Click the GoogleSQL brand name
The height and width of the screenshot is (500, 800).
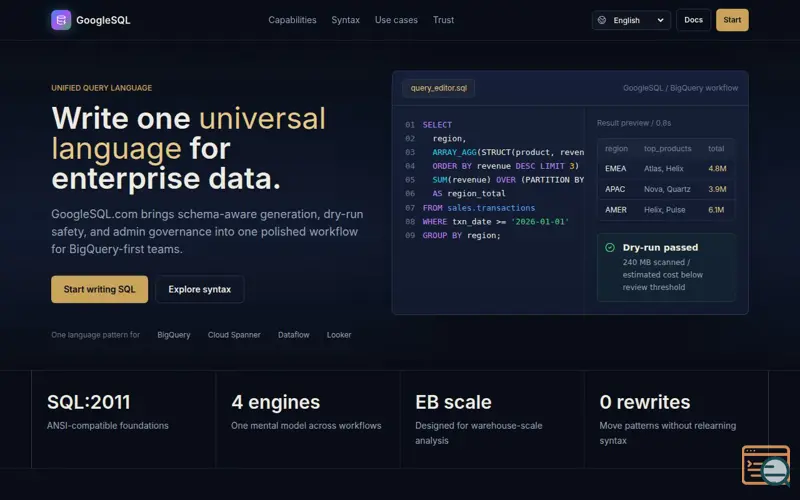[x=103, y=20]
